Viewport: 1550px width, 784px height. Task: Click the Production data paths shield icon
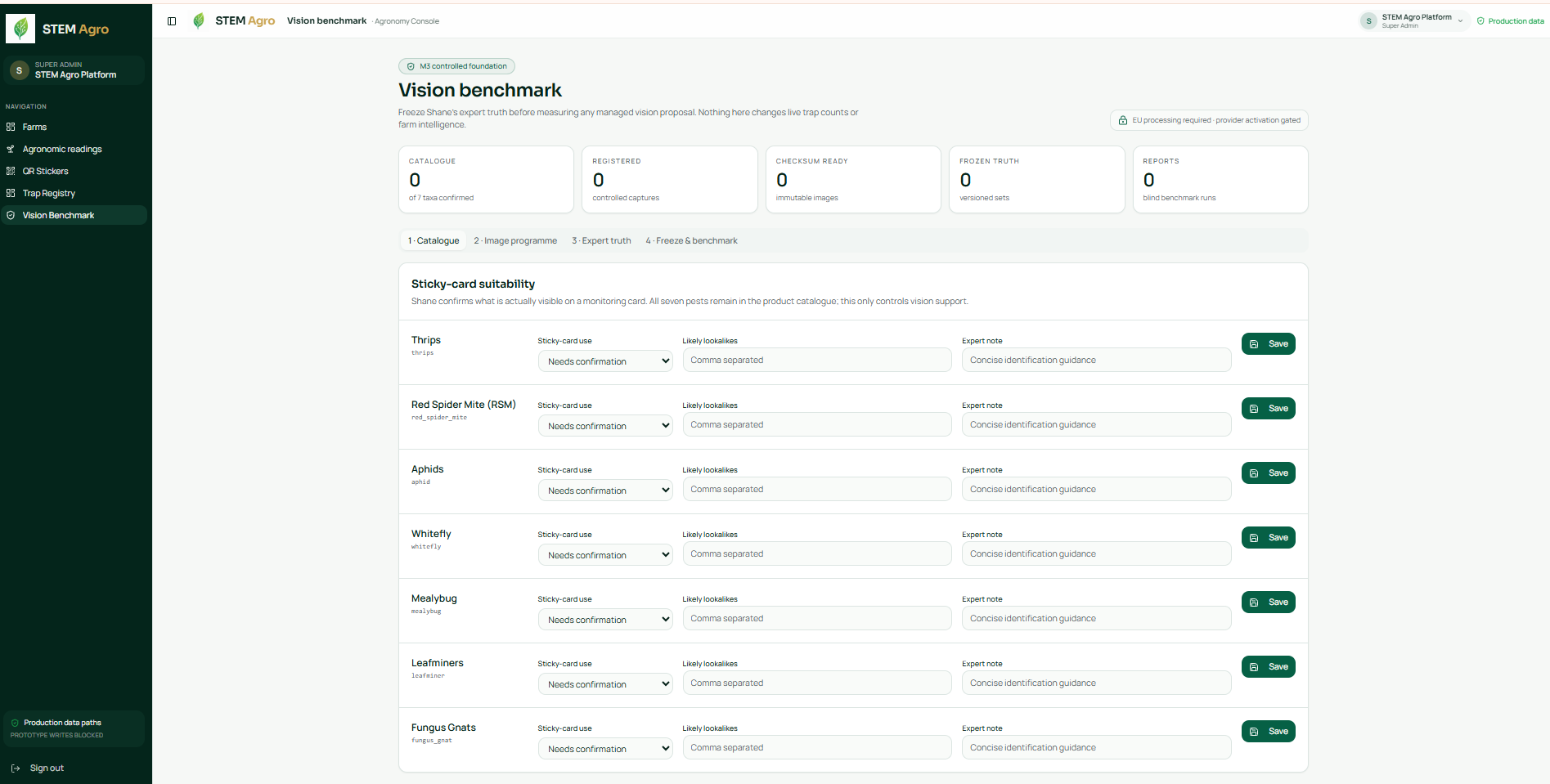click(x=15, y=723)
